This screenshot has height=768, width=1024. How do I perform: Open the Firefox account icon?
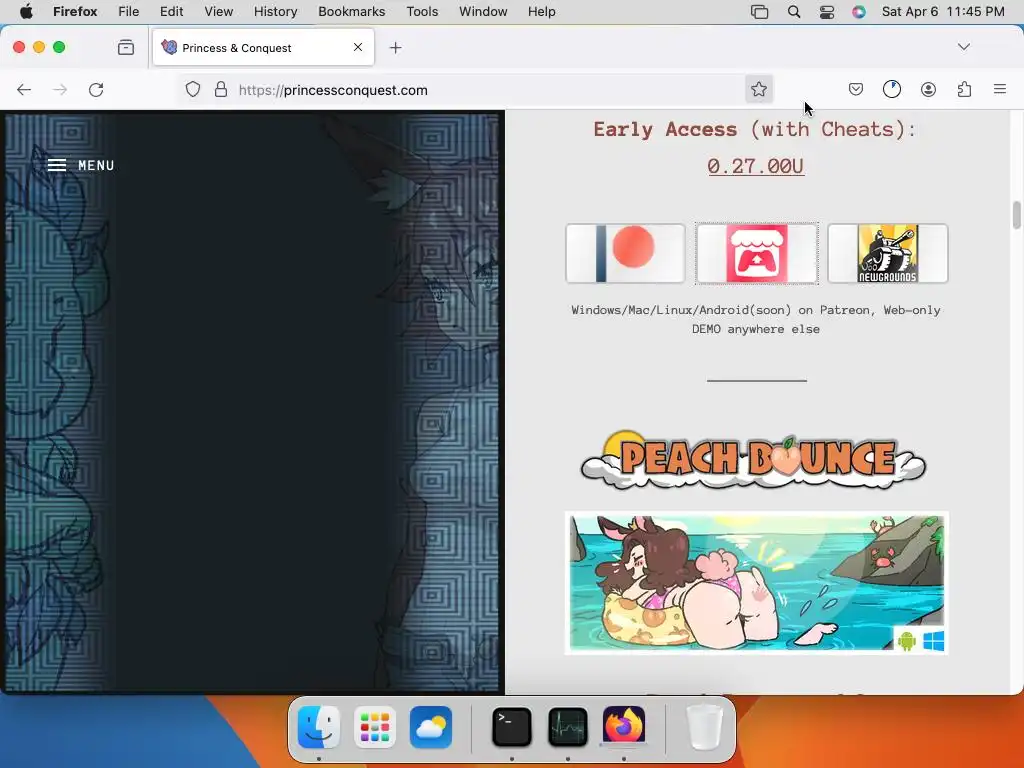(x=928, y=89)
